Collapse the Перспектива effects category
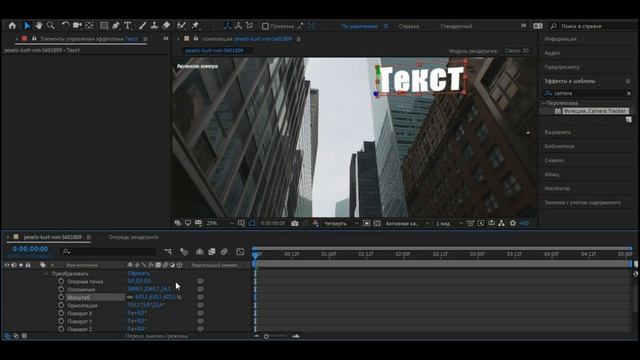This screenshot has height=360, width=640. 544,103
